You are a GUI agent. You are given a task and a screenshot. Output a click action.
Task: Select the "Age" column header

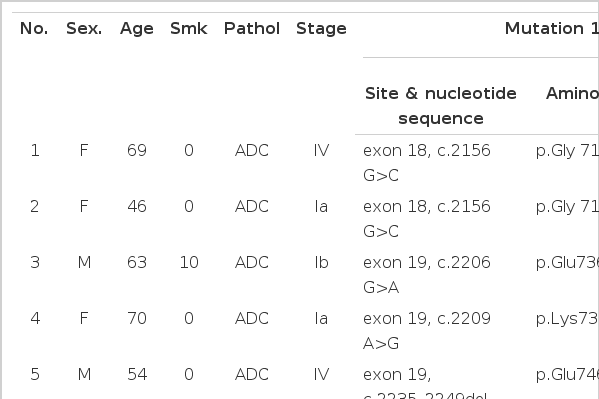137,29
